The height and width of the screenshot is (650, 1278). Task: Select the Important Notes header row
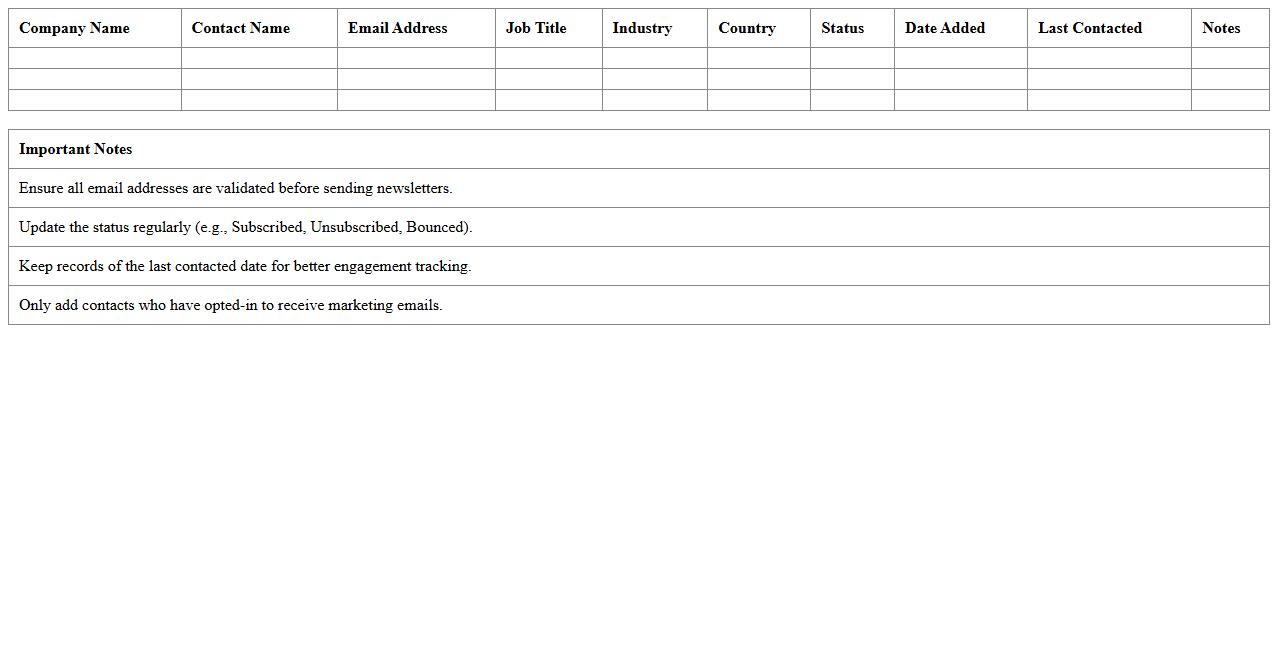click(638, 148)
